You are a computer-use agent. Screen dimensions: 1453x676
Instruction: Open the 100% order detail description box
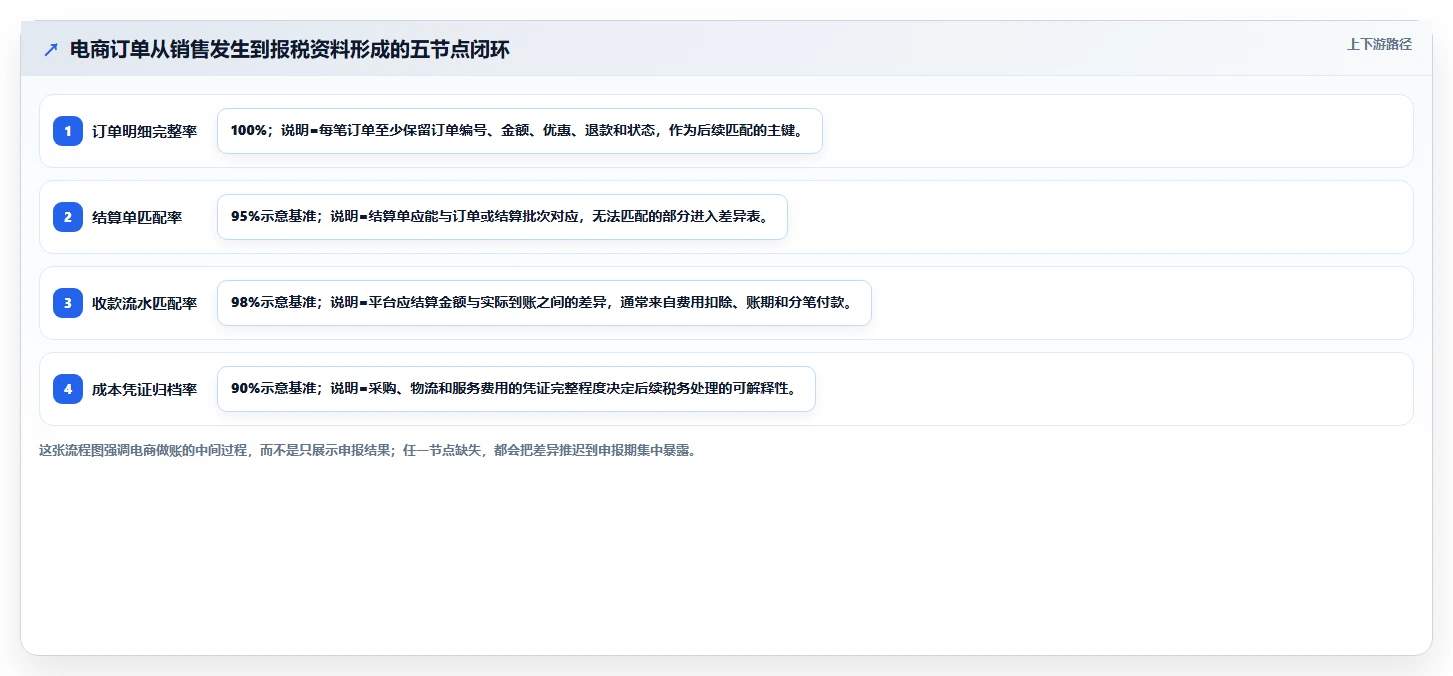520,131
